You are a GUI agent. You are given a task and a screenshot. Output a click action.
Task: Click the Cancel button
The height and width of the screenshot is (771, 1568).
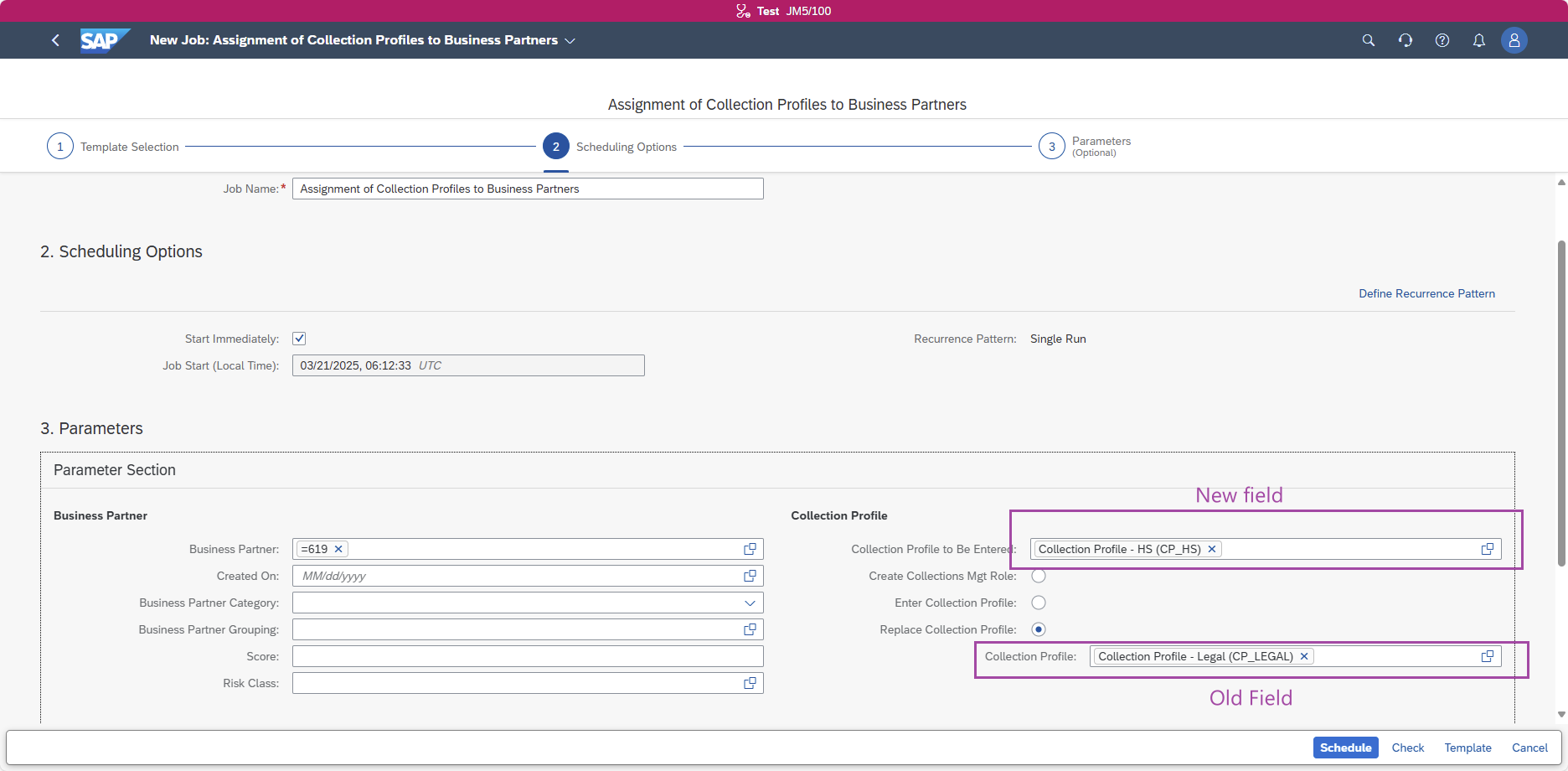point(1529,748)
